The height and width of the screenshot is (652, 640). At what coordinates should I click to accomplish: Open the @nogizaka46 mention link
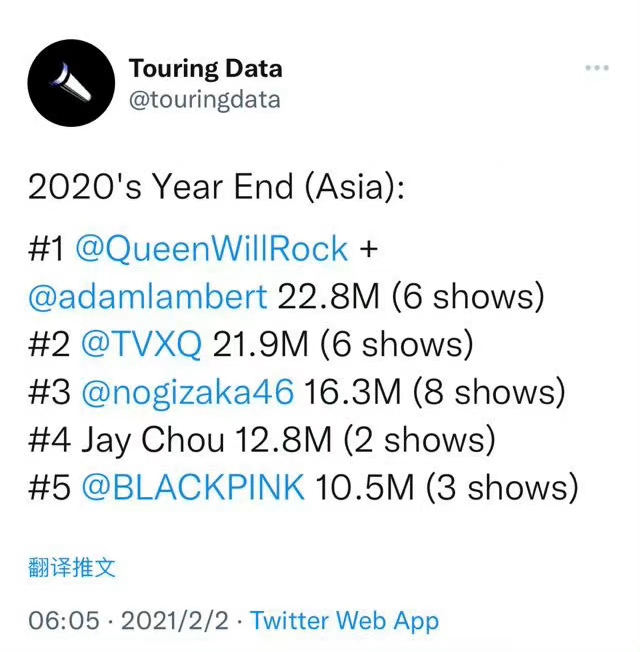(188, 392)
